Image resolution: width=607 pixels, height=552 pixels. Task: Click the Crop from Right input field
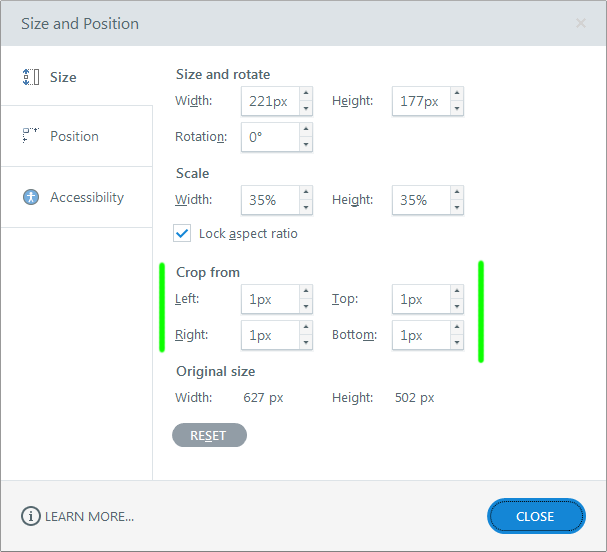tap(270, 336)
